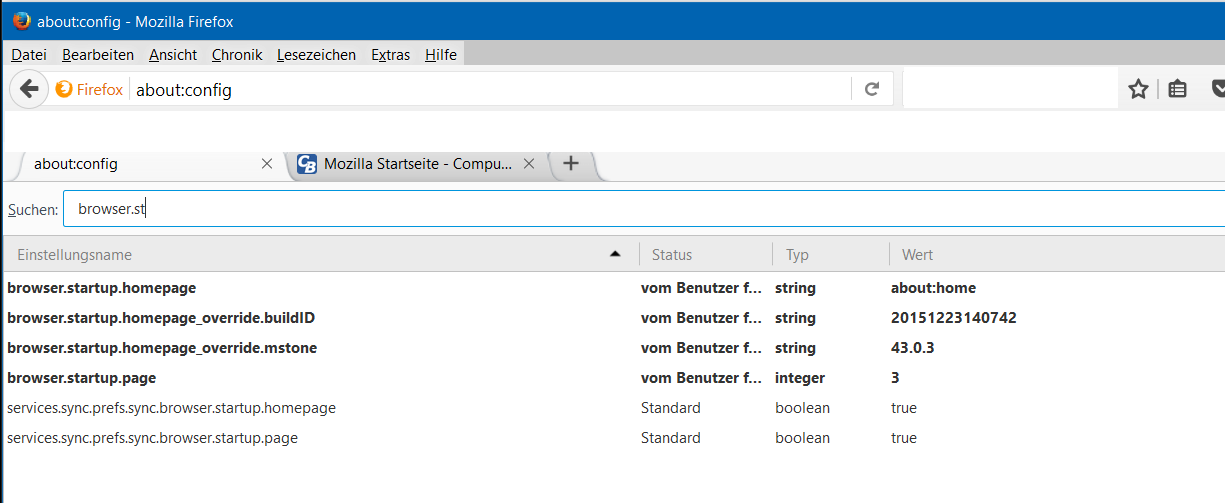
Task: Select browser.startup.homepage preference row
Action: pyautogui.click(x=614, y=288)
